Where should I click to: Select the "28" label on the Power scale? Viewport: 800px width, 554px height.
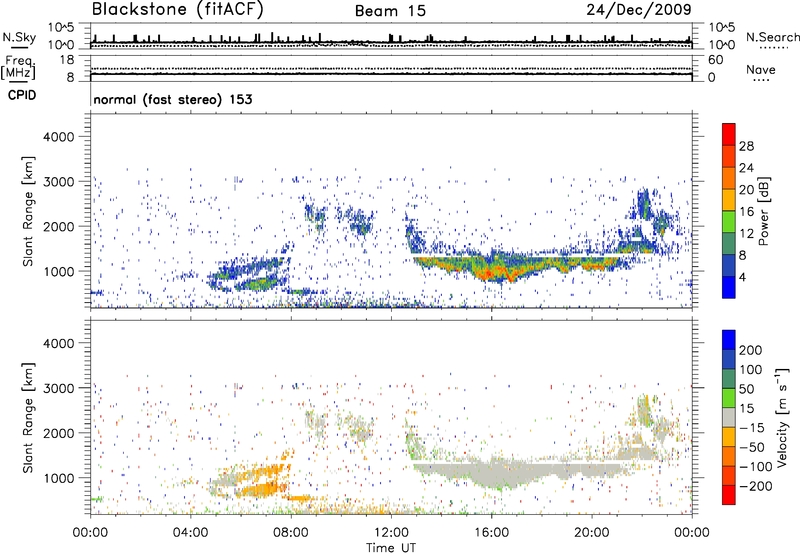(746, 146)
